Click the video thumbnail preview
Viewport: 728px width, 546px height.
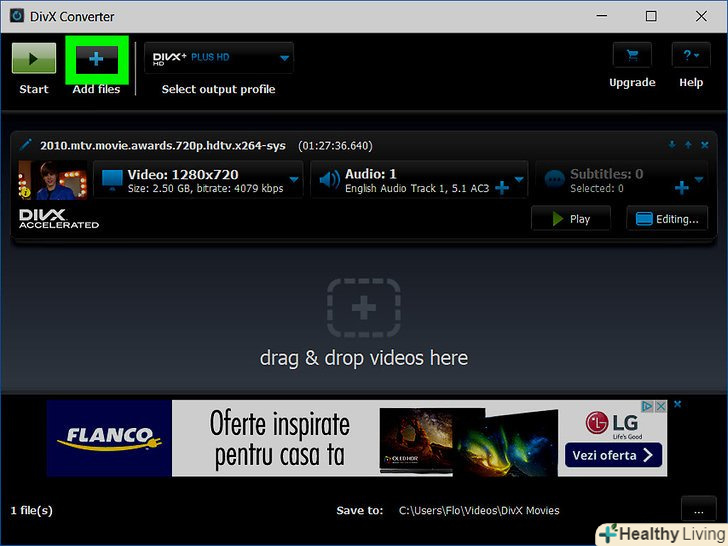(52, 180)
